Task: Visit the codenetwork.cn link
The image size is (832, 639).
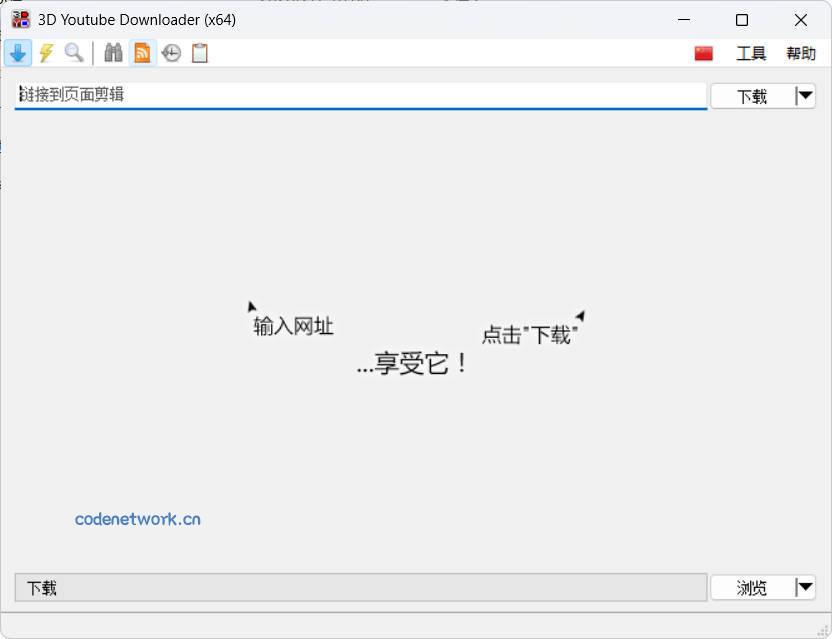Action: pos(139,518)
